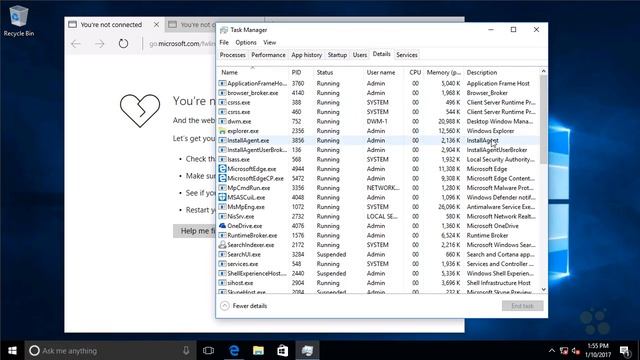Switch to the Processes tab
640x360 pixels.
[x=233, y=55]
